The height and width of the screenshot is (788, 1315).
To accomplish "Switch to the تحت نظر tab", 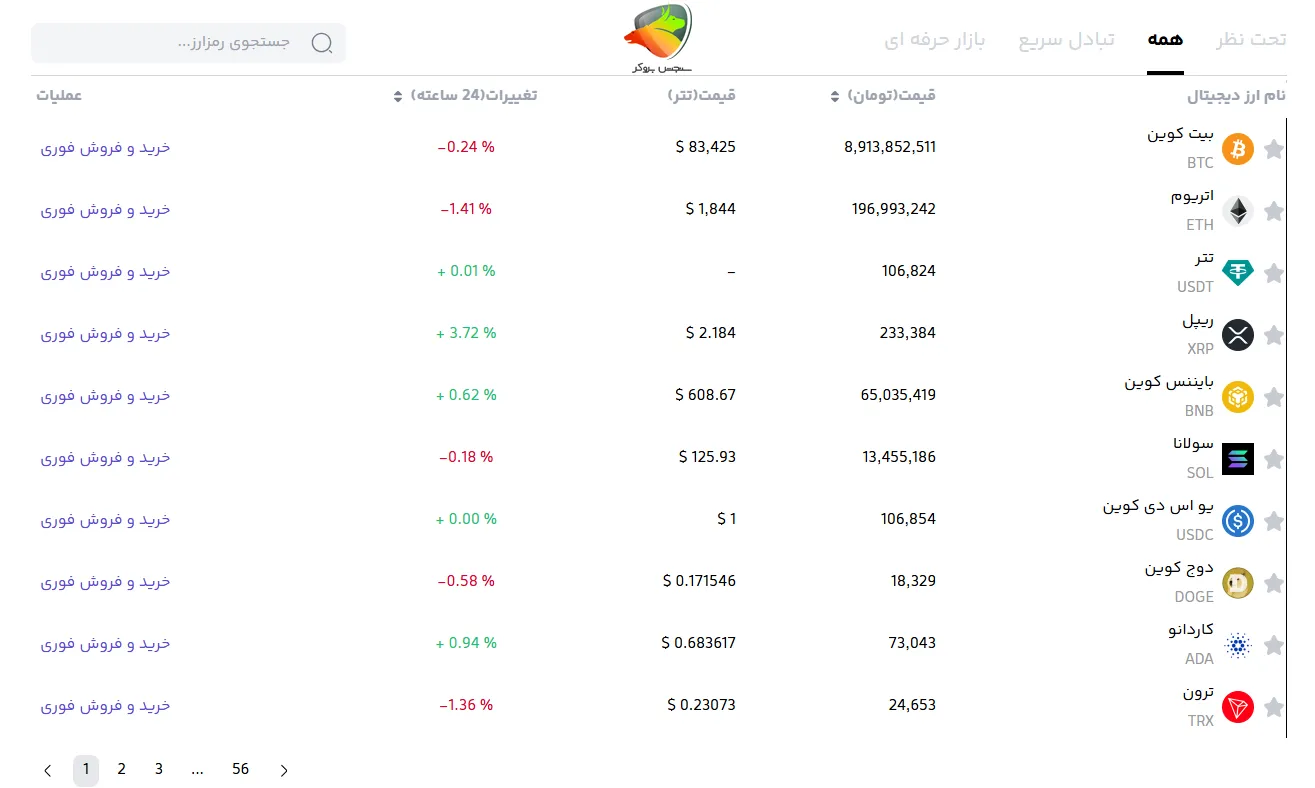I will tap(1251, 40).
